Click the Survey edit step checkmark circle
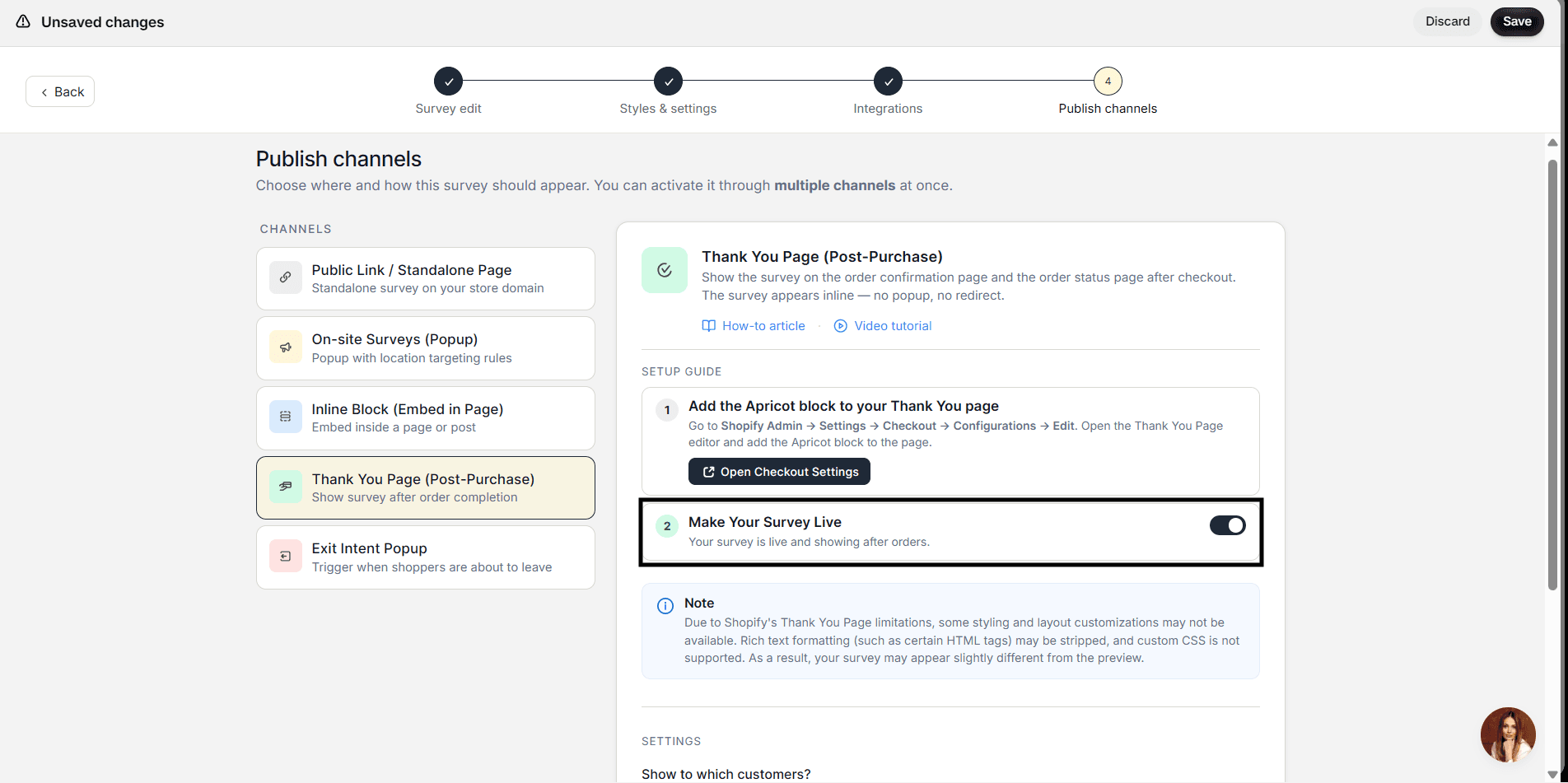 [x=448, y=82]
